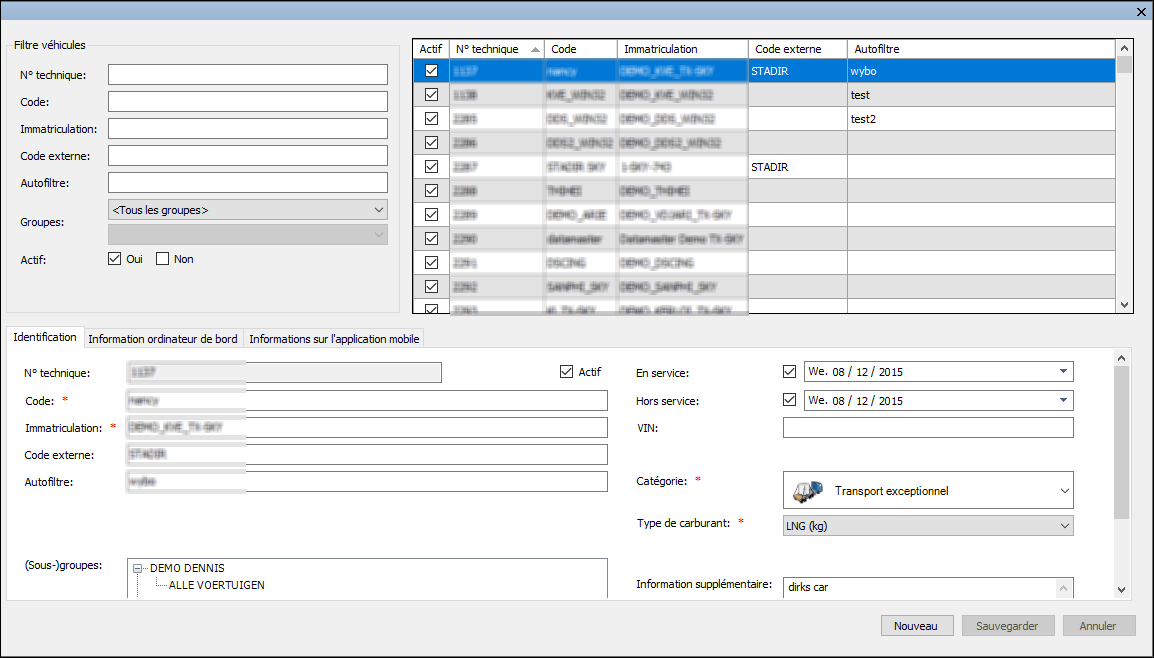
Task: Toggle the En service date checkbox
Action: point(790,372)
